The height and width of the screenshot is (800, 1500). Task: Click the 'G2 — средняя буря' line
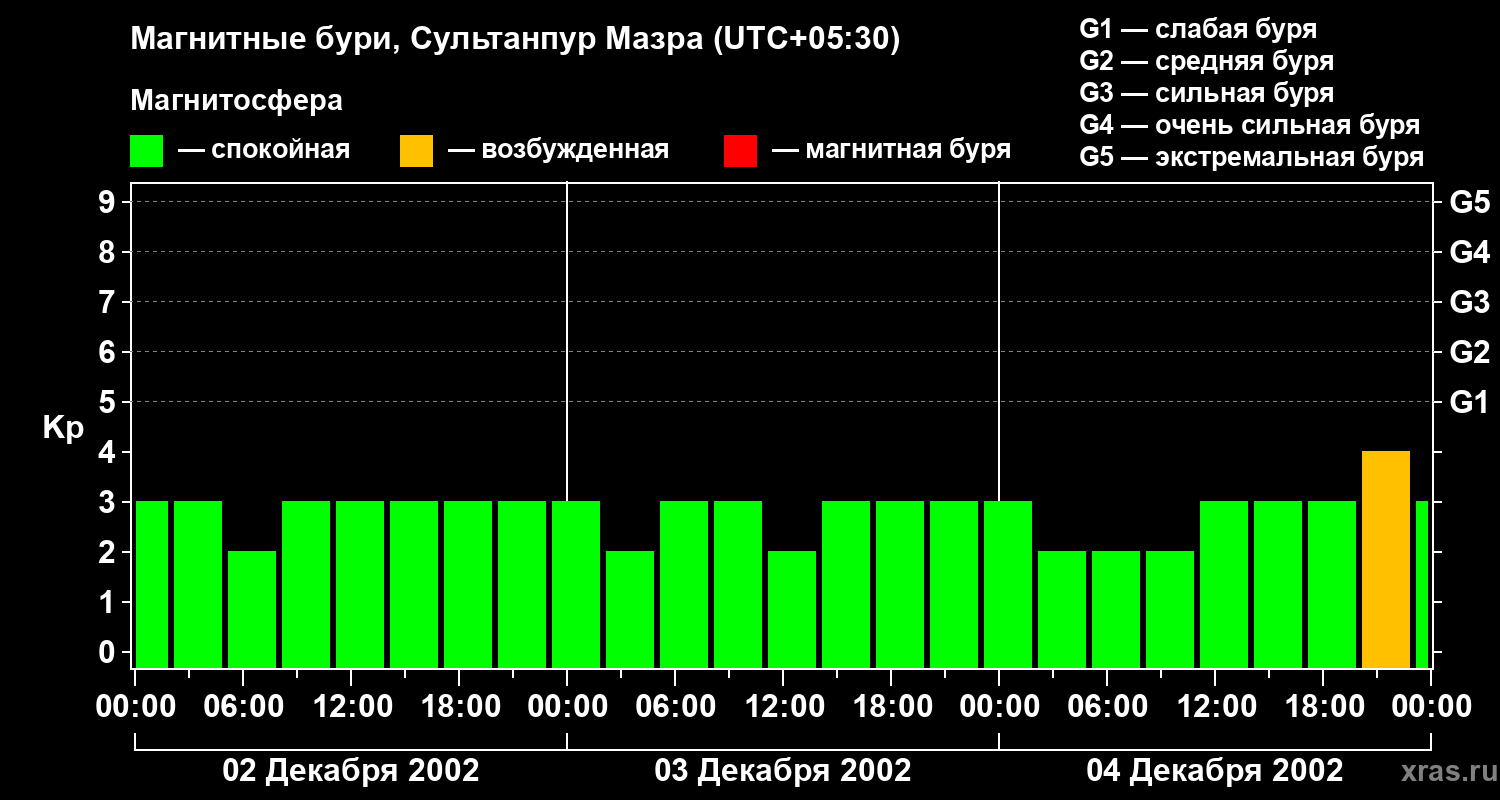point(1207,61)
